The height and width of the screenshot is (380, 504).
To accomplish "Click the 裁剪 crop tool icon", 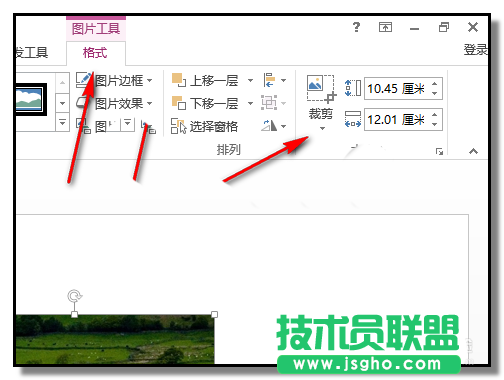I will click(x=321, y=88).
